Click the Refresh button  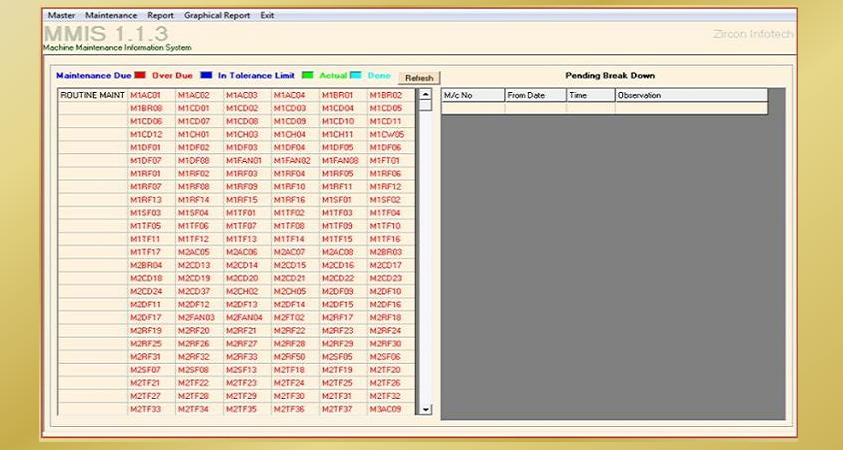(x=419, y=78)
